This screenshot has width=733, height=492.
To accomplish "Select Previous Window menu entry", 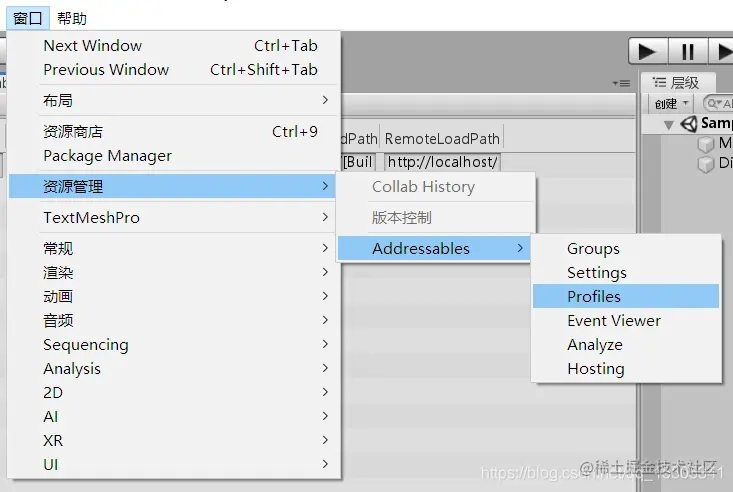I will pos(174,70).
